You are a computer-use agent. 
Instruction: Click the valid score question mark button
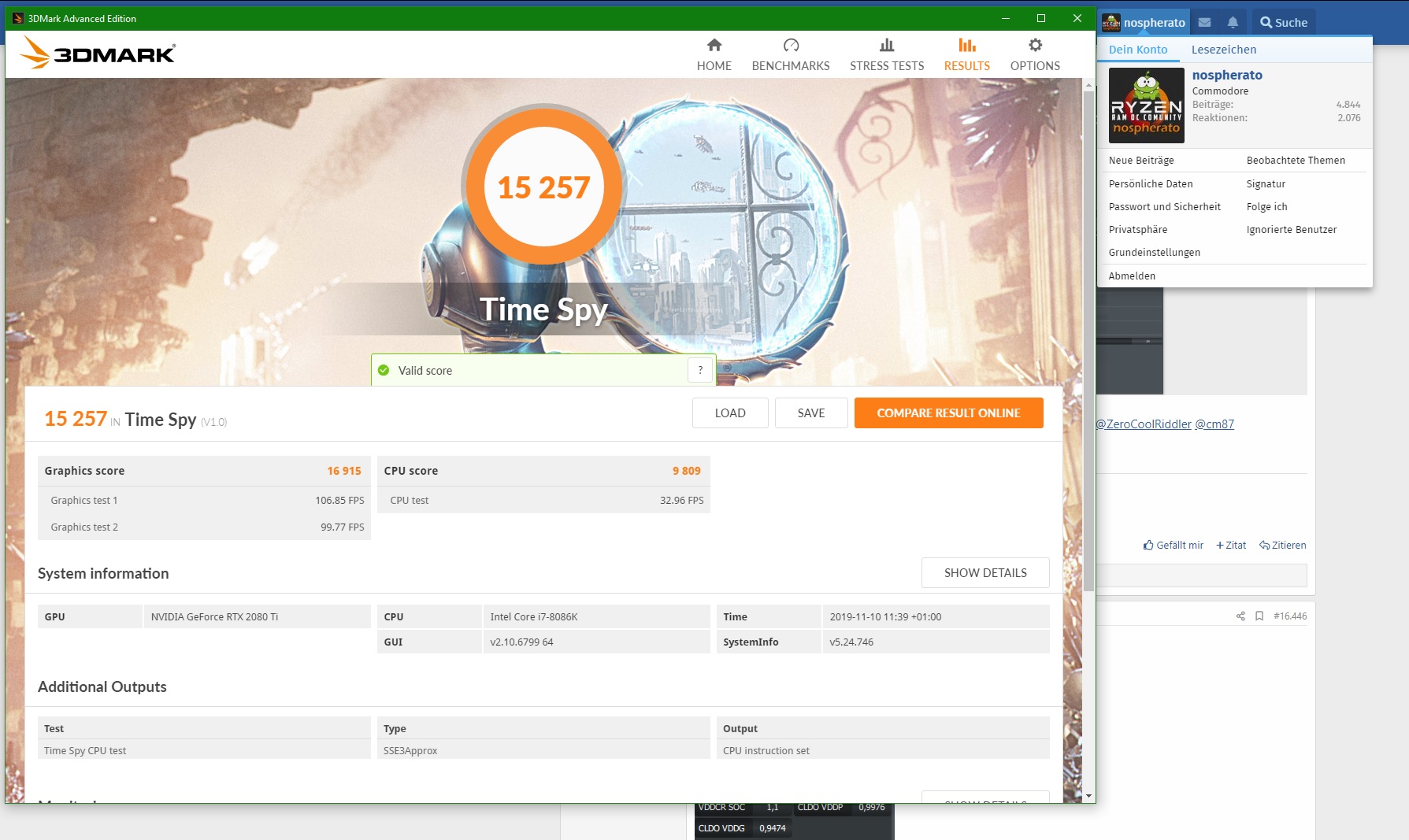tap(700, 370)
